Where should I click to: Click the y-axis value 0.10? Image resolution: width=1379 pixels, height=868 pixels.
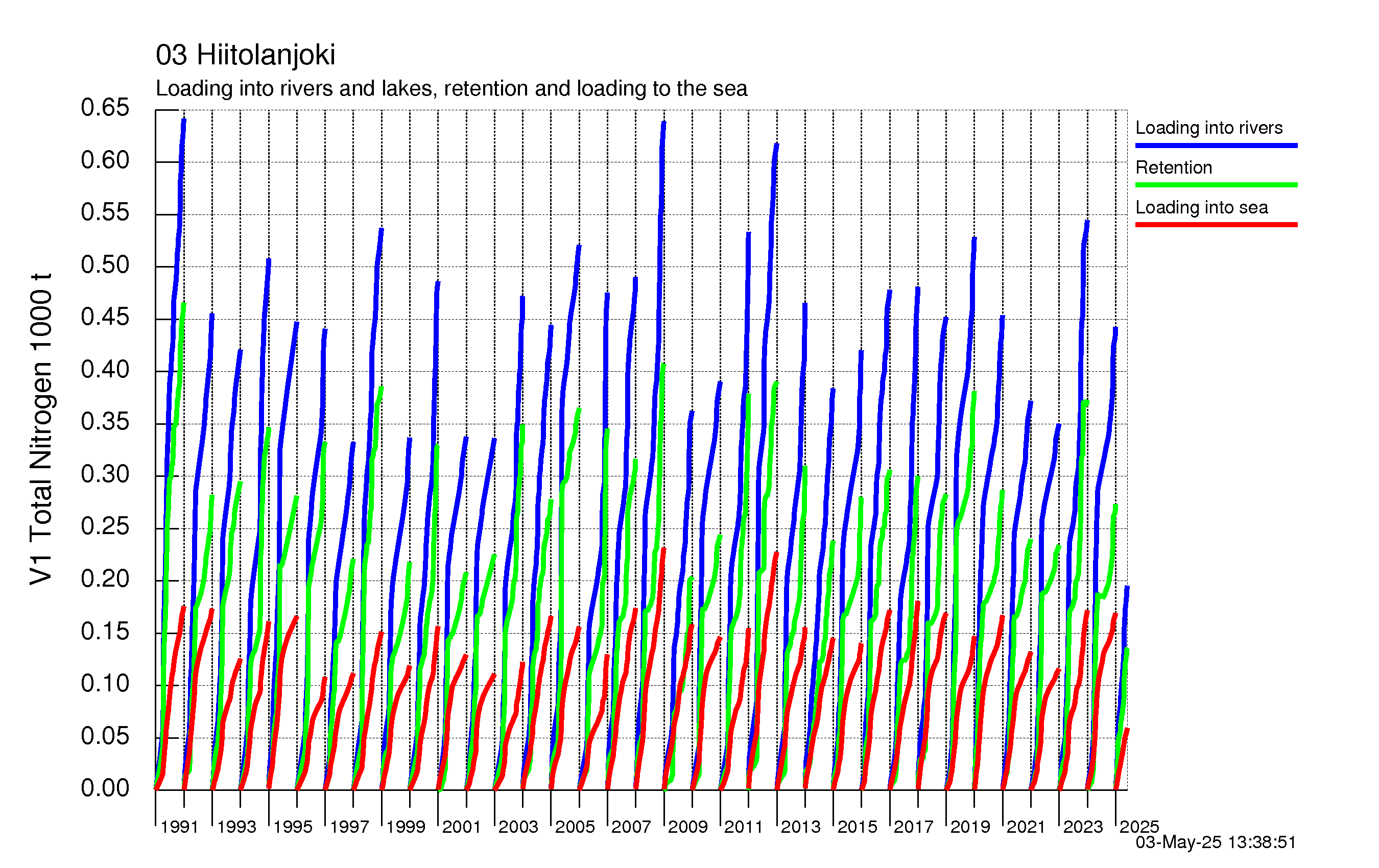pyautogui.click(x=105, y=684)
